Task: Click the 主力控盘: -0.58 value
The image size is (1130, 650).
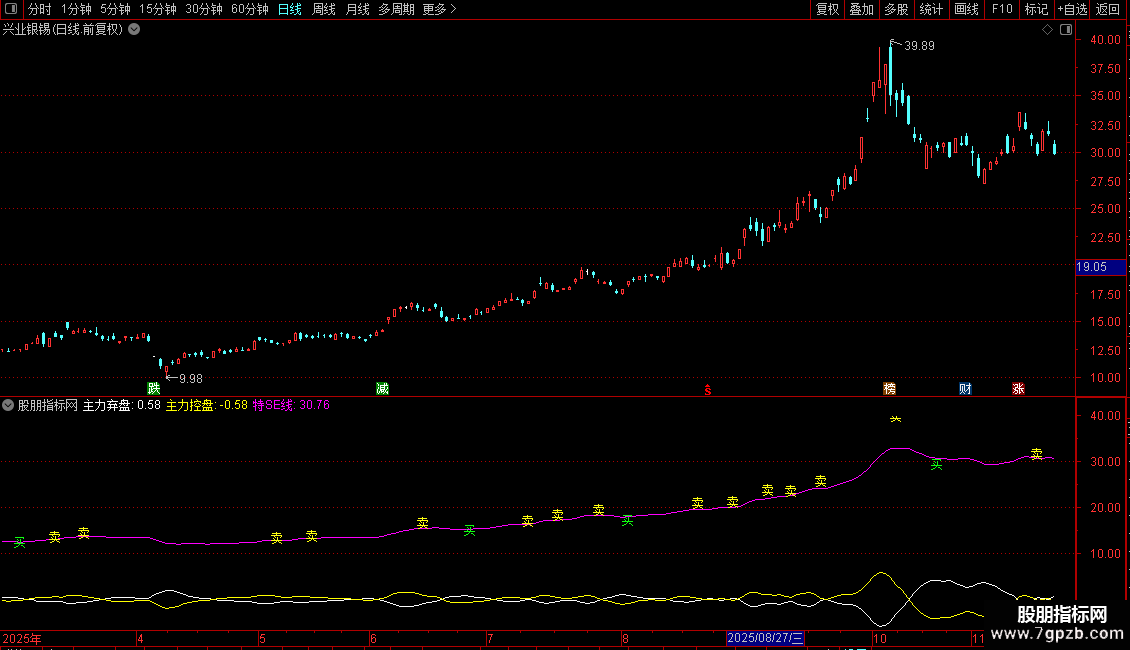Action: [207, 405]
